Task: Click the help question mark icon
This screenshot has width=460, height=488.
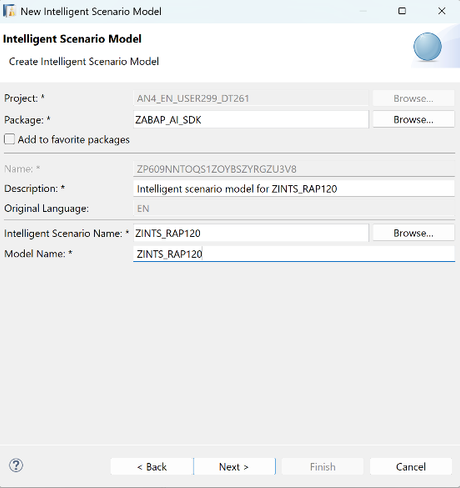Action: point(16,465)
